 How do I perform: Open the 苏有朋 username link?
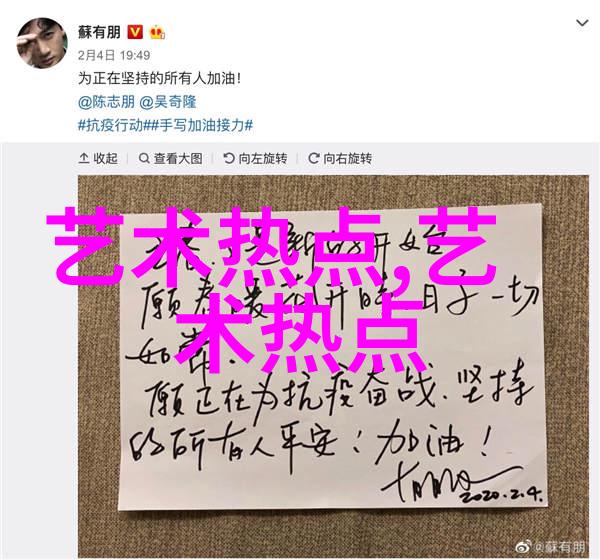tap(99, 32)
